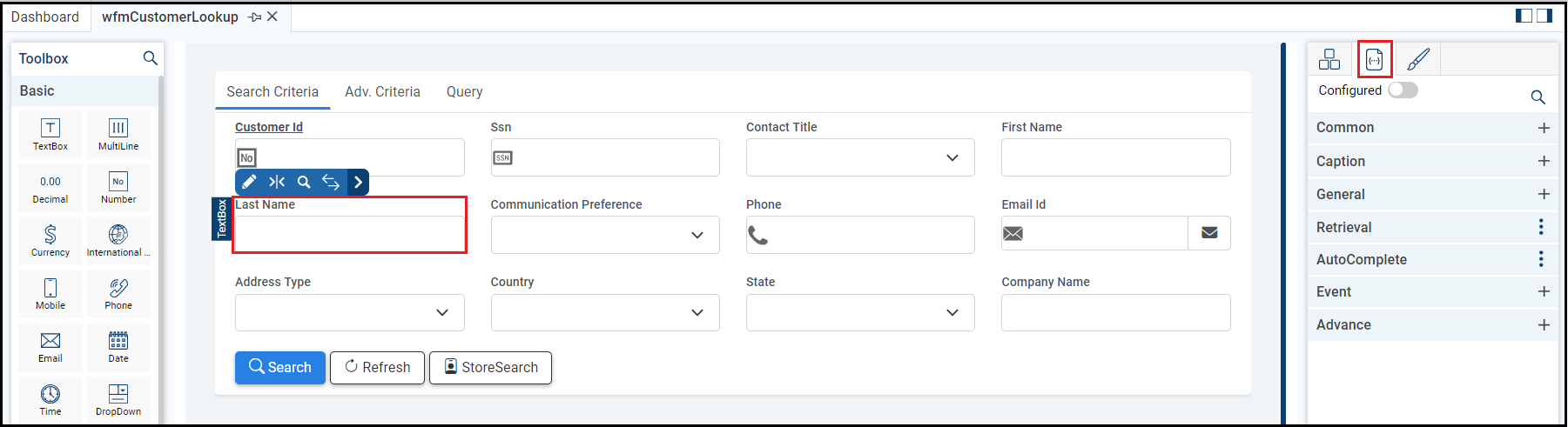Open the Communication Preference dropdown
Viewport: 1568px width, 427px height.
697,236
